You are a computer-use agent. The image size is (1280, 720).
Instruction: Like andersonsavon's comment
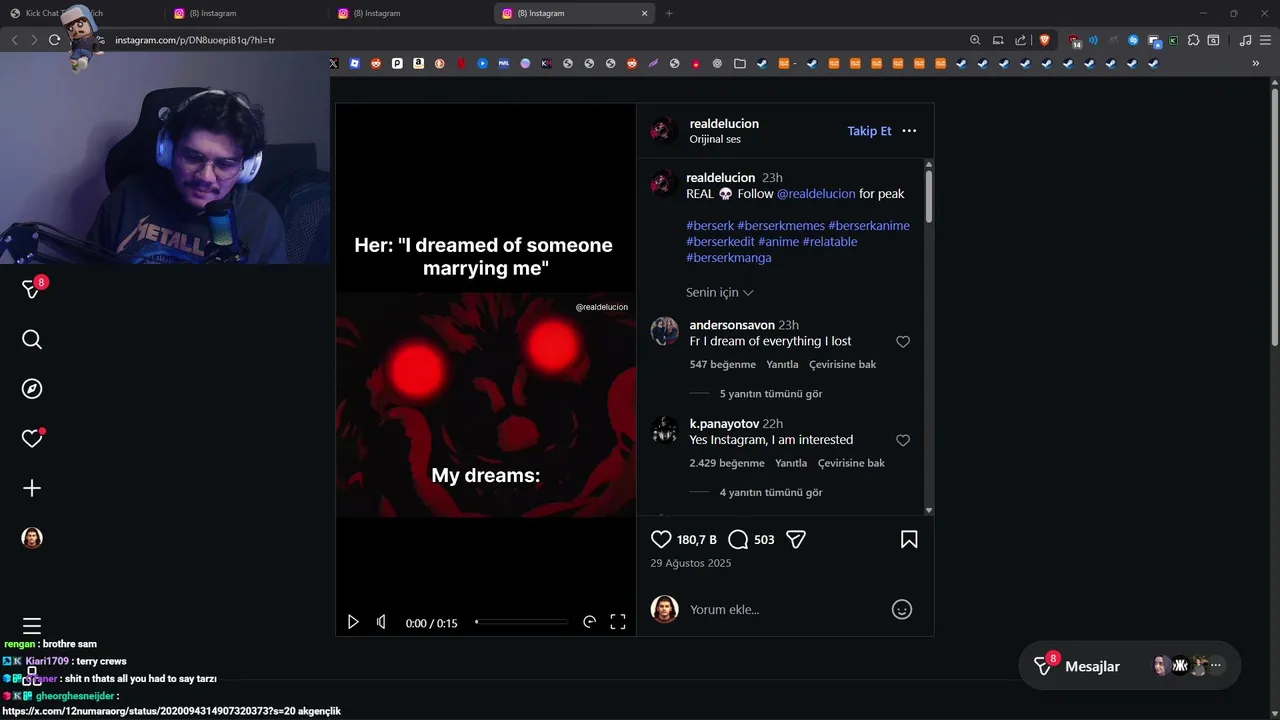[903, 342]
